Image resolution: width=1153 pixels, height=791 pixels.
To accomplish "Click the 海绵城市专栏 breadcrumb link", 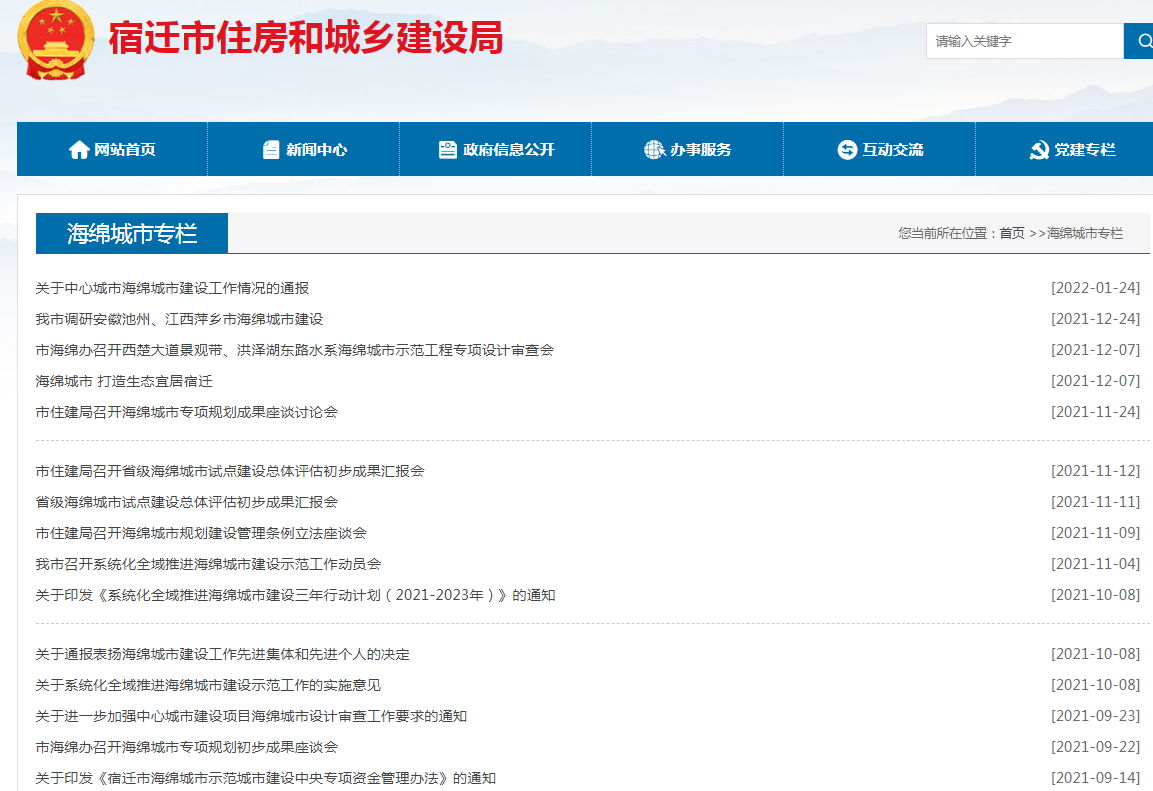I will pyautogui.click(x=1085, y=233).
